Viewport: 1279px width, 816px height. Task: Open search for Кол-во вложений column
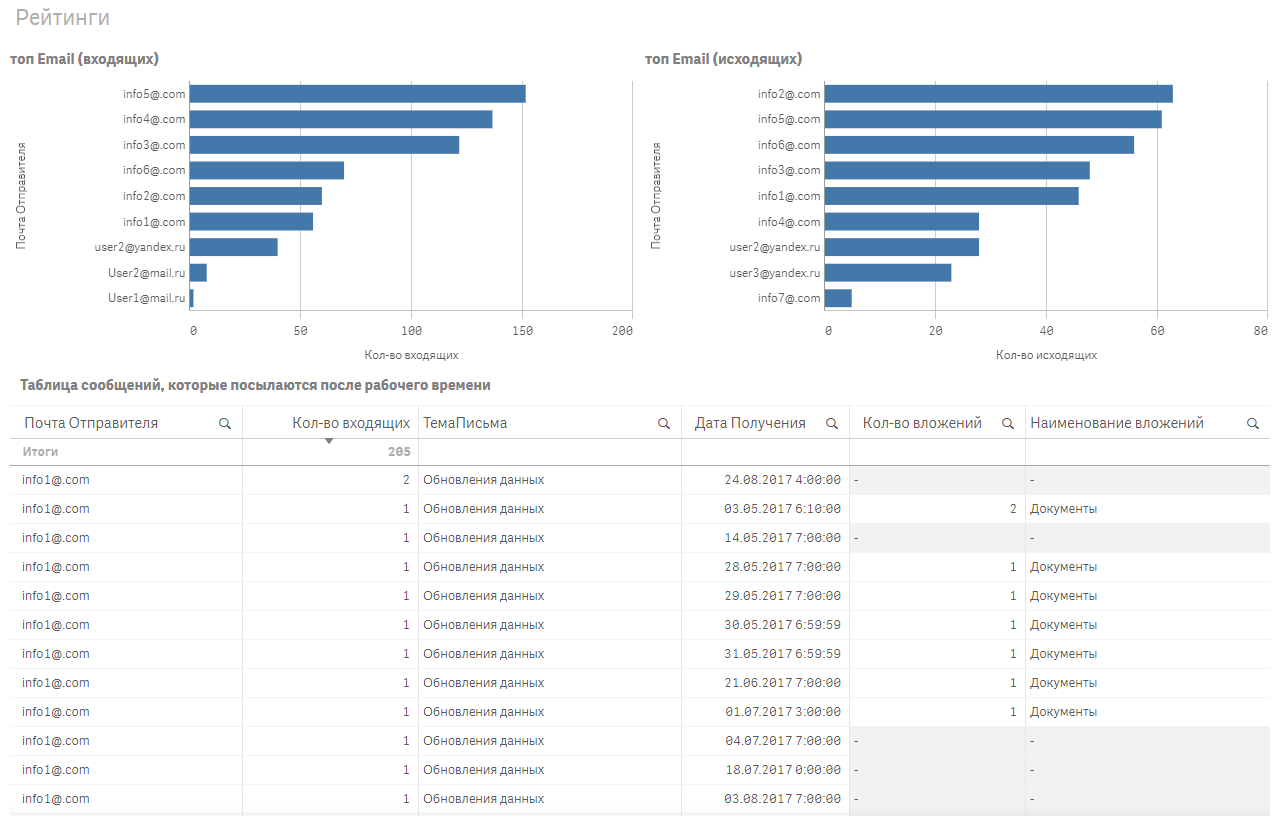coord(1007,424)
